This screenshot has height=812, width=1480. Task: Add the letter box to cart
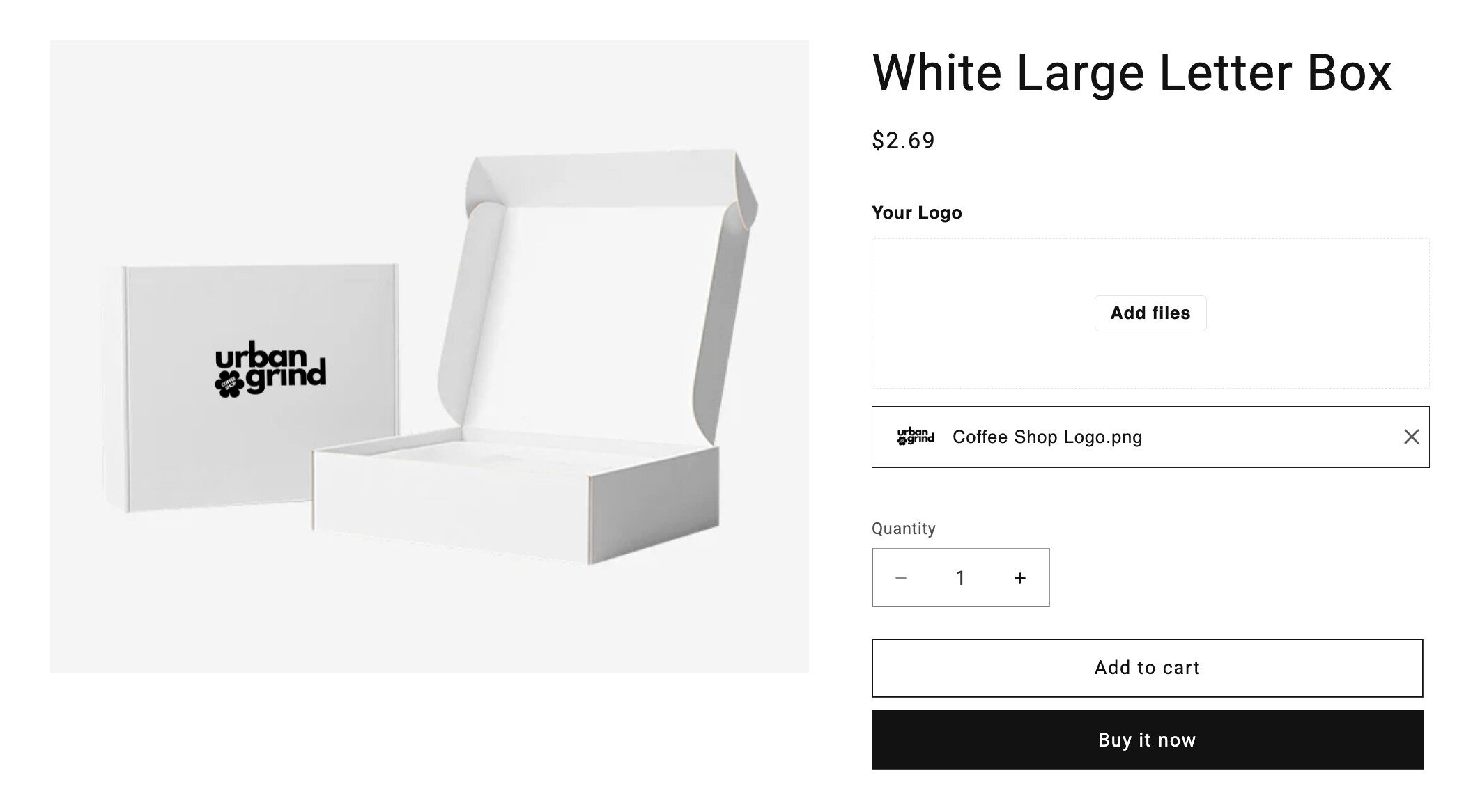point(1147,668)
